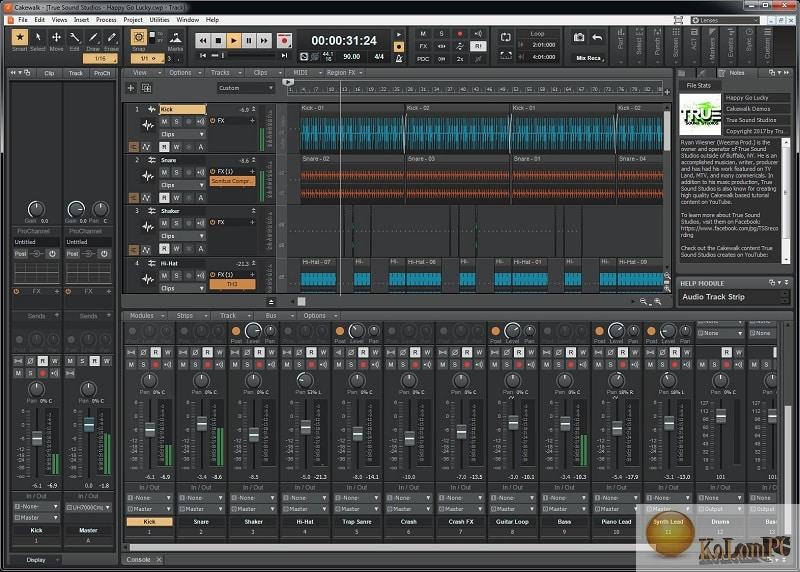
Task: Toggle the PDC override button
Action: (x=423, y=59)
